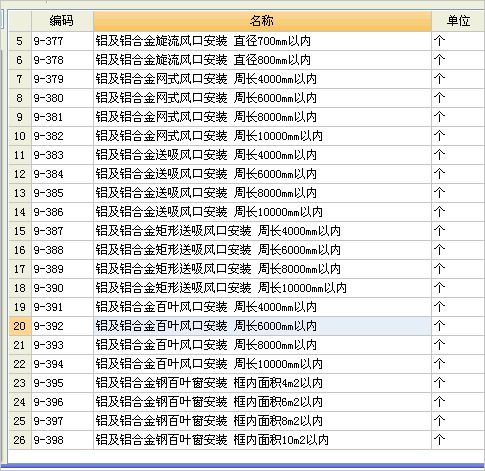The width and height of the screenshot is (485, 471).
Task: Click highlighted row number 20
Action: click(20, 326)
